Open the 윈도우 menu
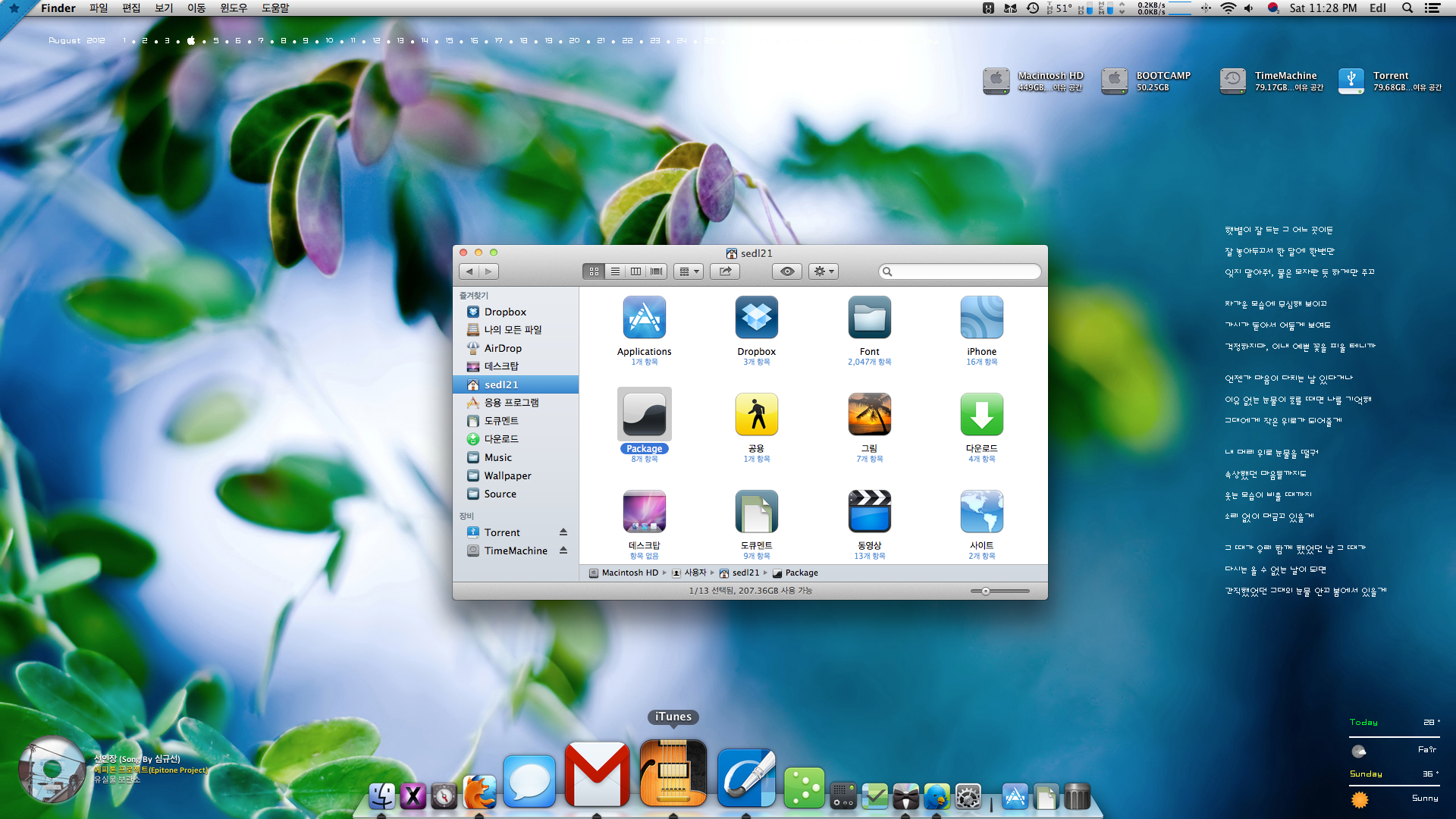This screenshot has height=819, width=1456. coord(234,8)
